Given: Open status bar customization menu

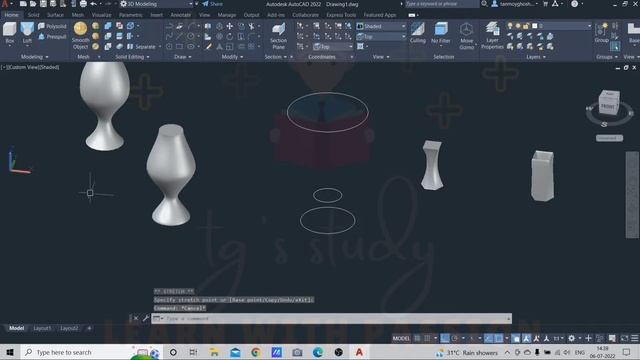Looking at the screenshot, I should [635, 338].
